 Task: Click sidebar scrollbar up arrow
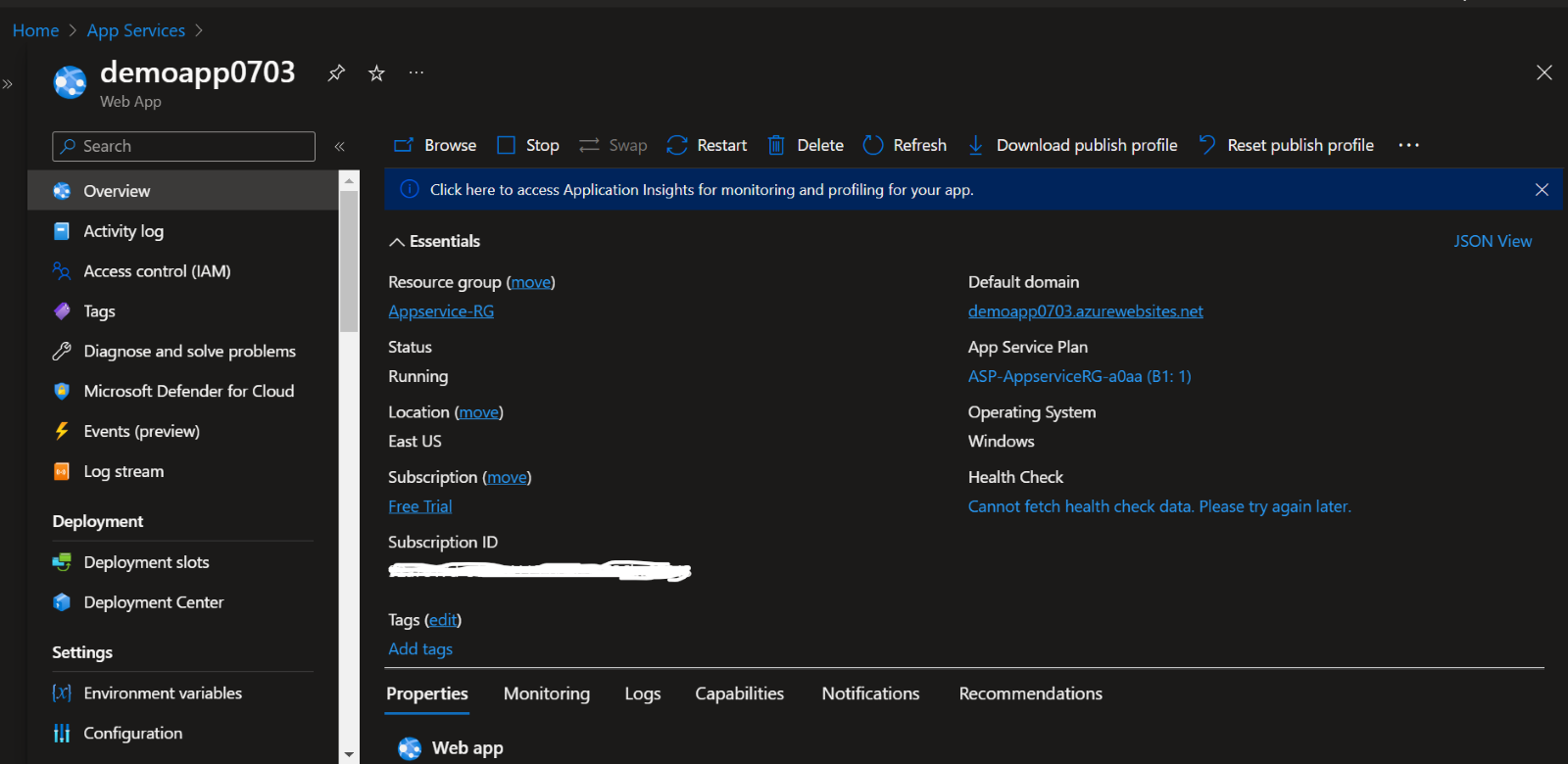pyautogui.click(x=349, y=180)
